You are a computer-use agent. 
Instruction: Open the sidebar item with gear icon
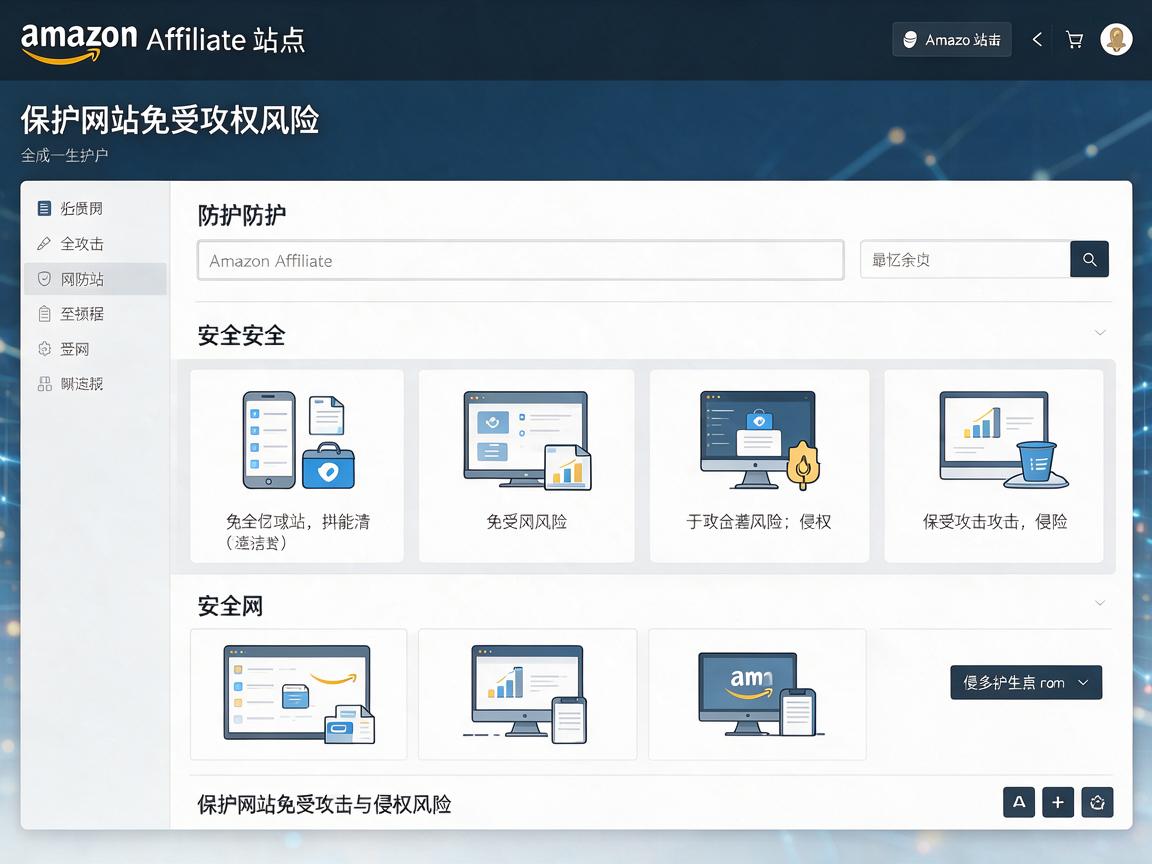click(96, 349)
